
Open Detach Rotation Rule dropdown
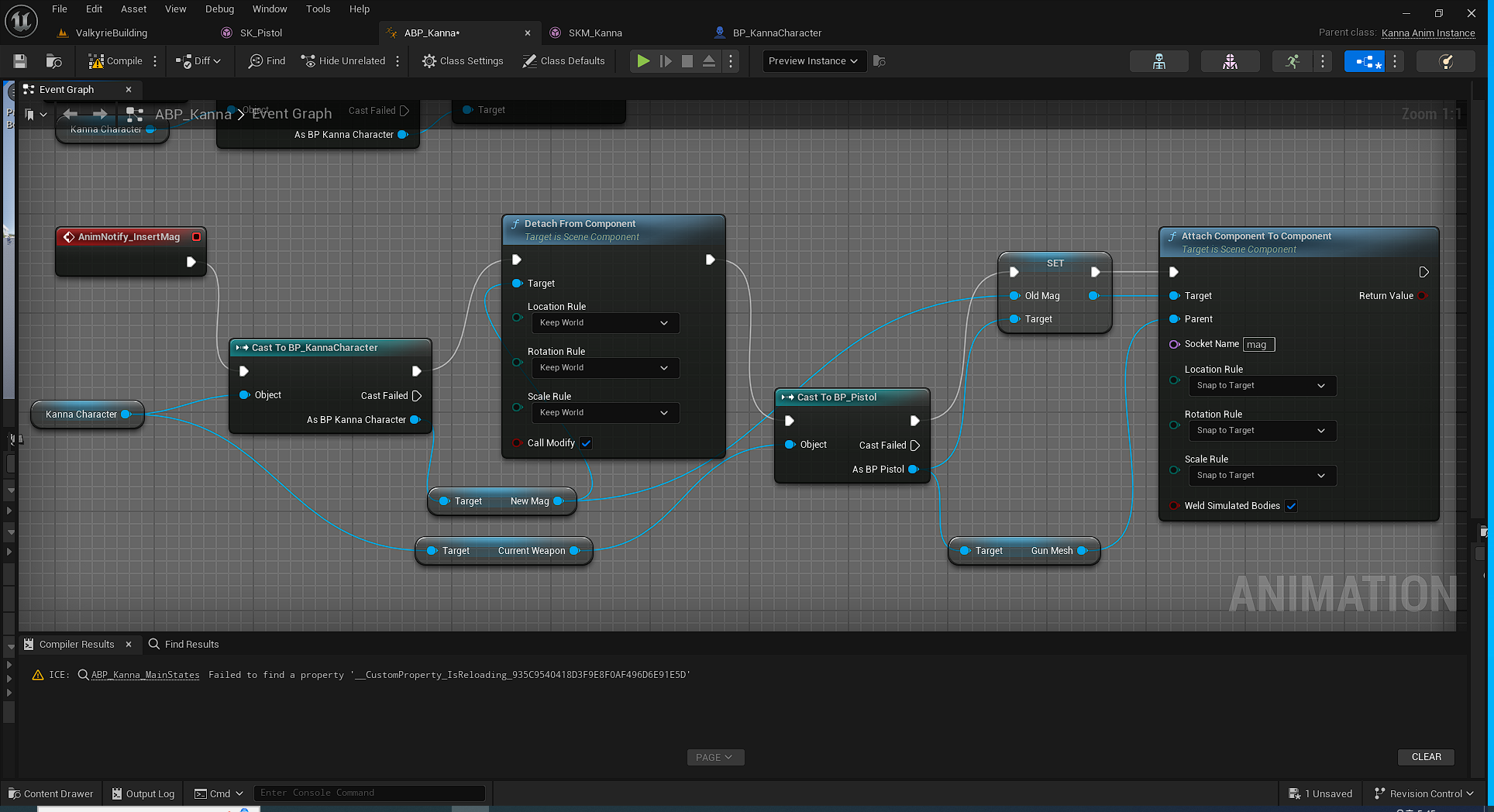pos(604,368)
